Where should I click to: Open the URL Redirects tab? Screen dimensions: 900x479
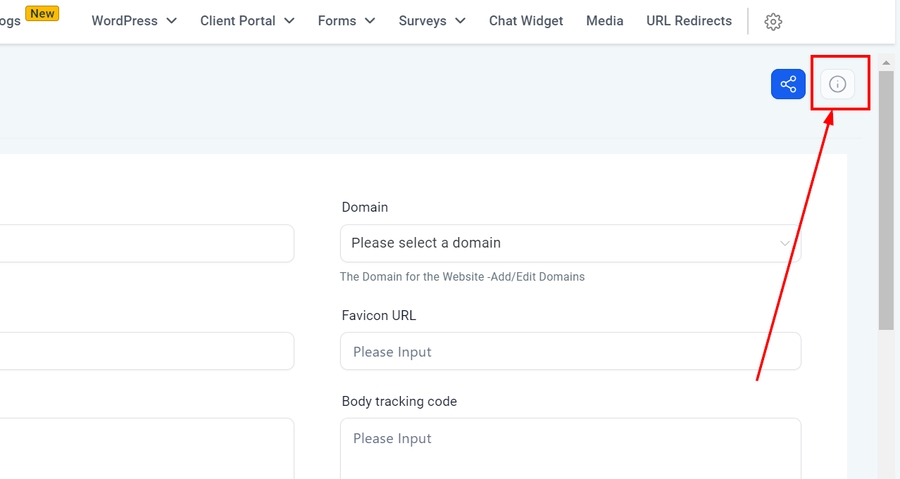(689, 21)
